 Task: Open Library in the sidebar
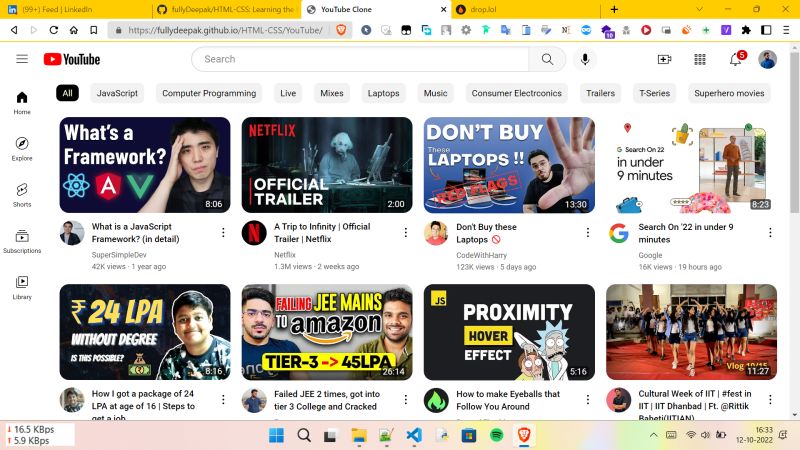tap(22, 287)
